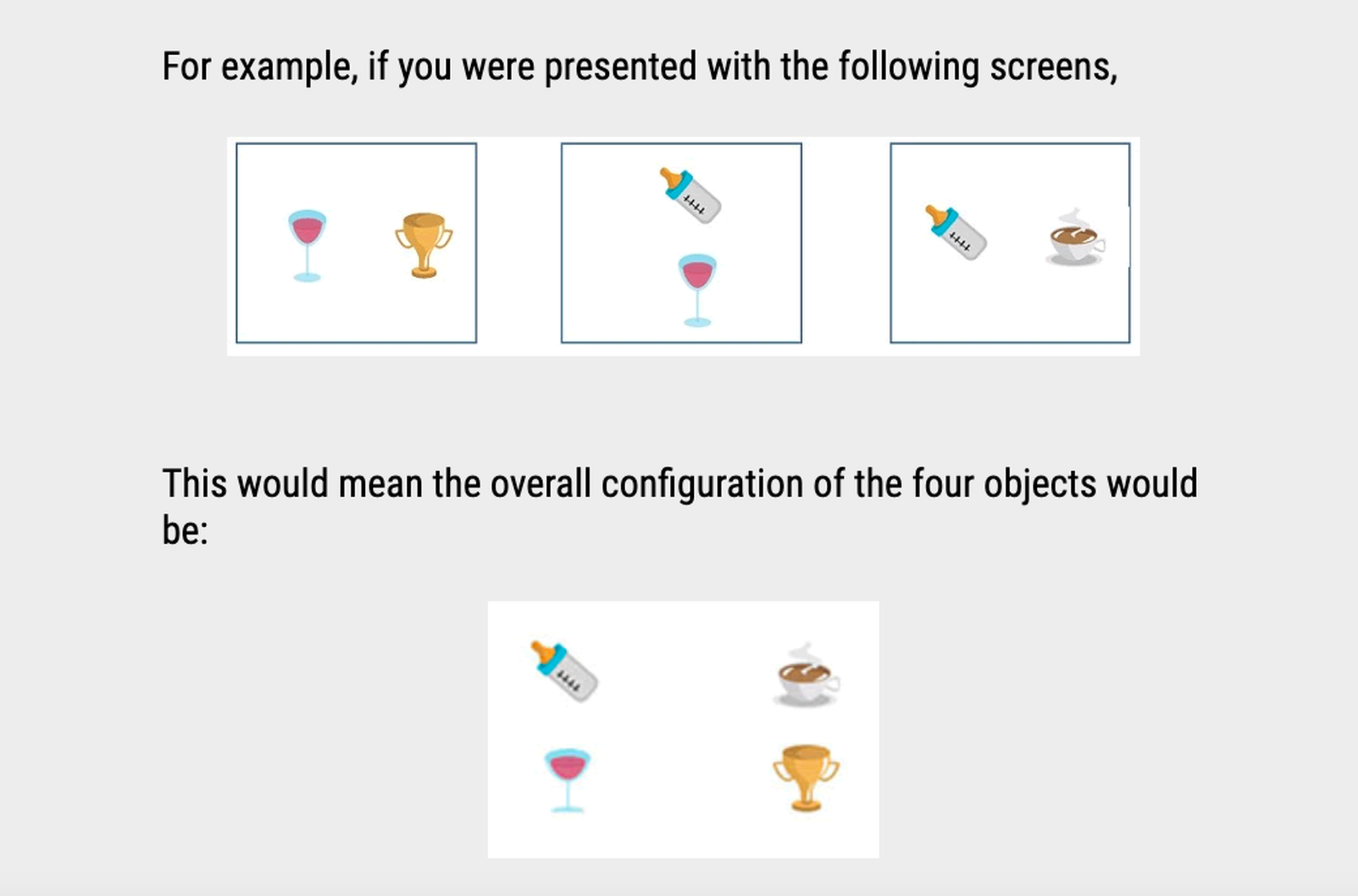This screenshot has height=896, width=1358.
Task: Click the words "following screens" in the heading text
Action: tap(978, 67)
